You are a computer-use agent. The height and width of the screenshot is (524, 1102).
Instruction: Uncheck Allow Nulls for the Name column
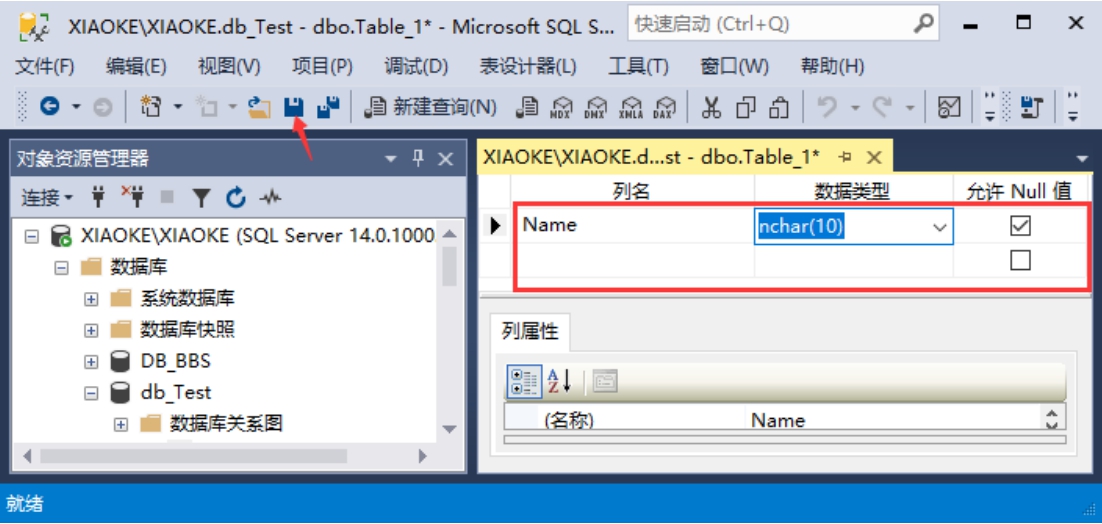click(x=1020, y=225)
